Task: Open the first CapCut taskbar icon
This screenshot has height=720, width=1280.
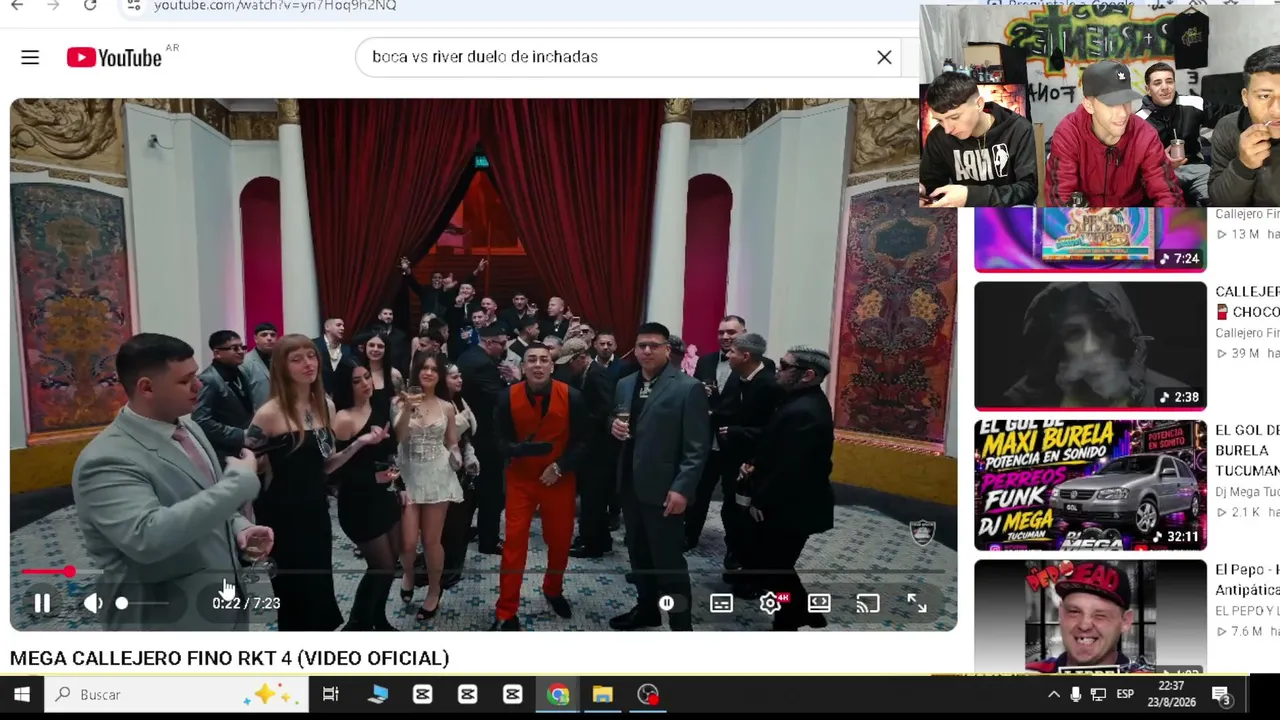Action: [422, 694]
